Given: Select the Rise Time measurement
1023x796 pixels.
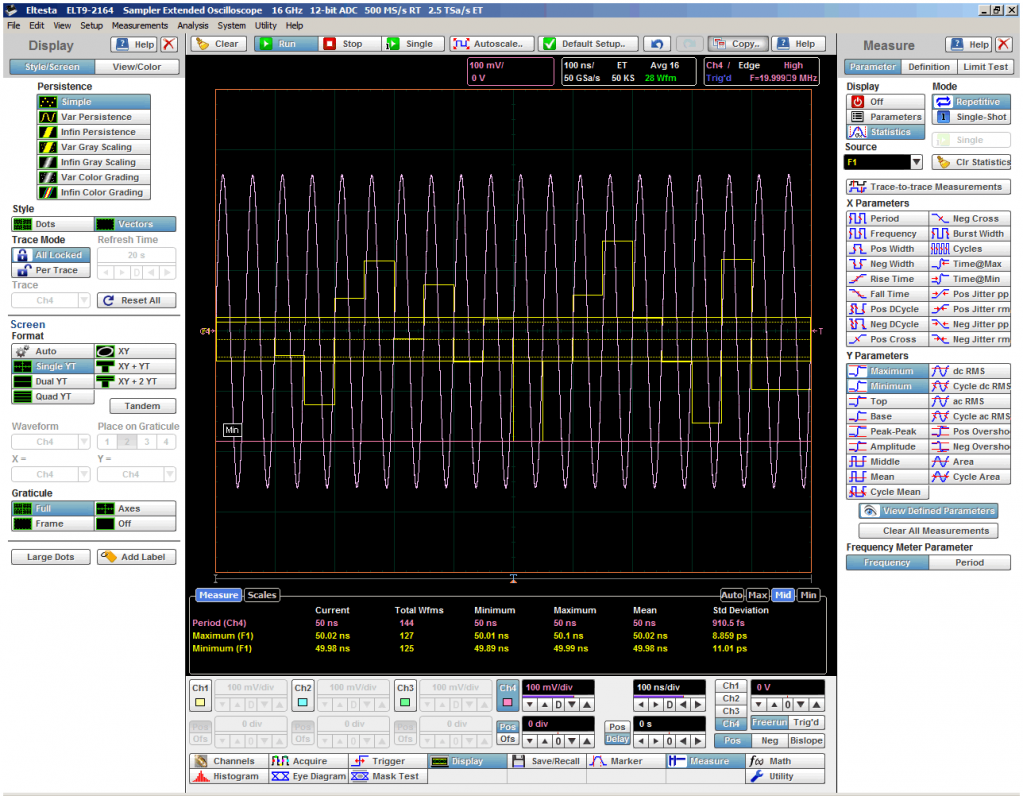Looking at the screenshot, I should tap(886, 279).
